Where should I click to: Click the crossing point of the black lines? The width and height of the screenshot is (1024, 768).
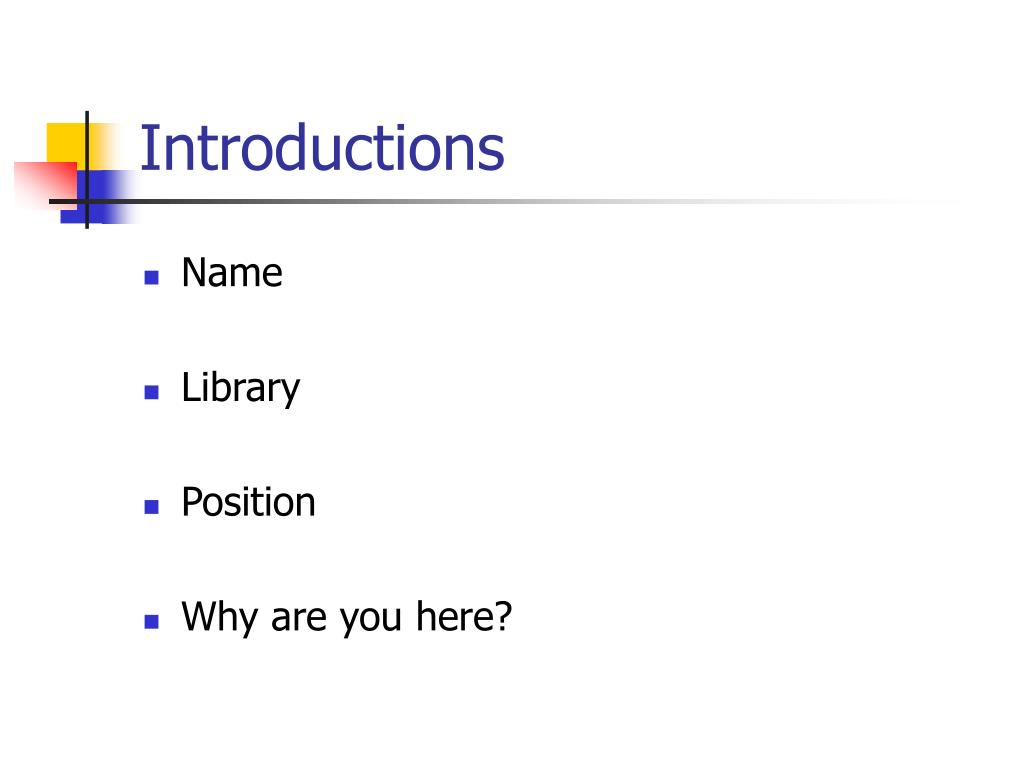click(87, 201)
